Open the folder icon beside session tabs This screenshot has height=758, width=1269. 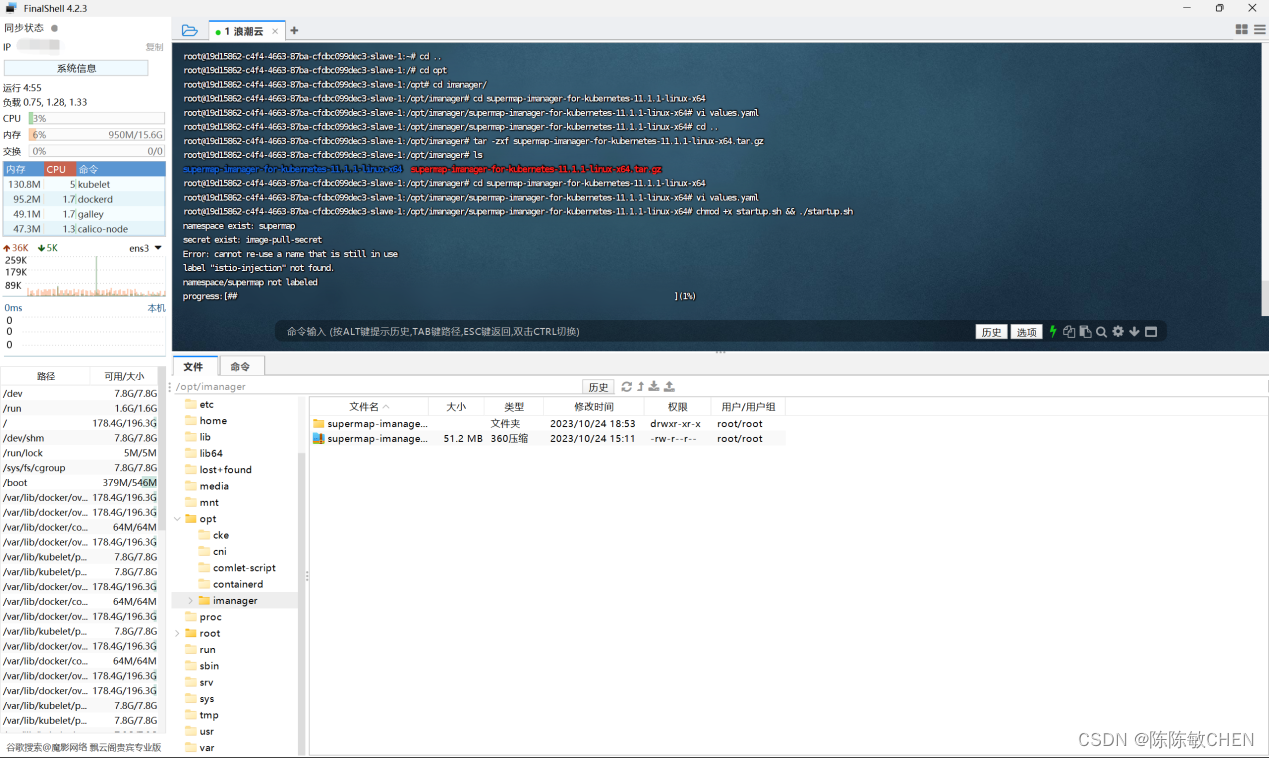(190, 31)
